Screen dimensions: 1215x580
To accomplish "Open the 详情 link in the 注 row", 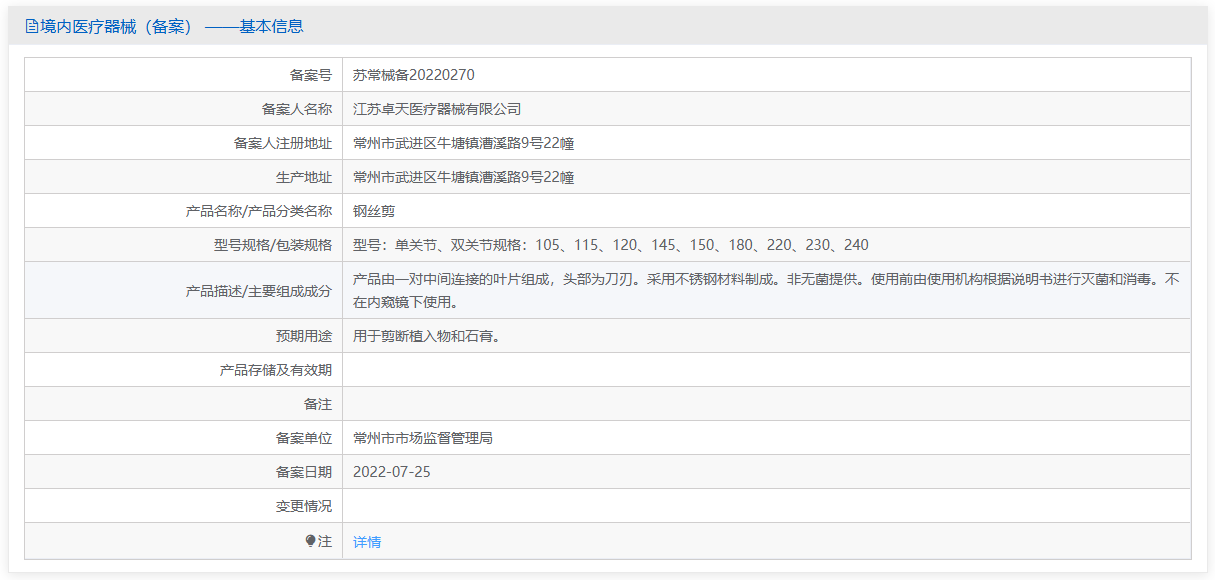I will tap(367, 542).
